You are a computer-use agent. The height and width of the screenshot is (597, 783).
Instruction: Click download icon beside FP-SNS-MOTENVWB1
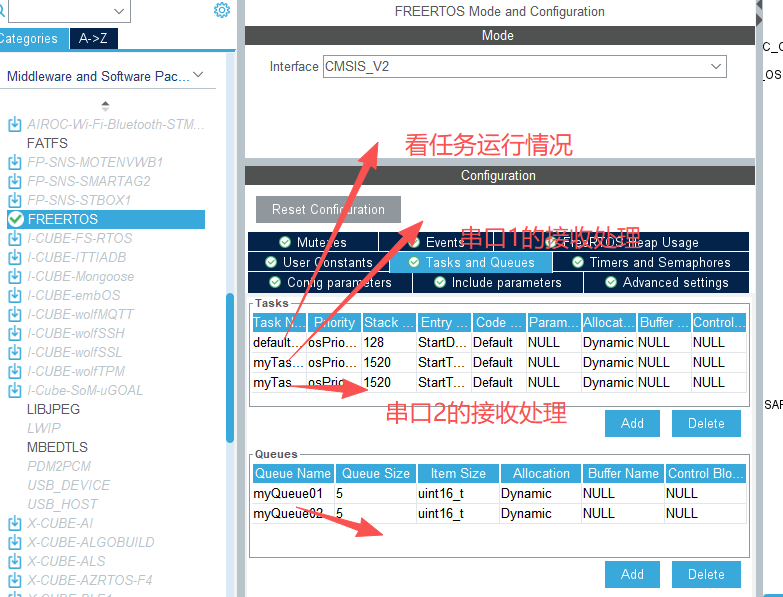pyautogui.click(x=15, y=162)
